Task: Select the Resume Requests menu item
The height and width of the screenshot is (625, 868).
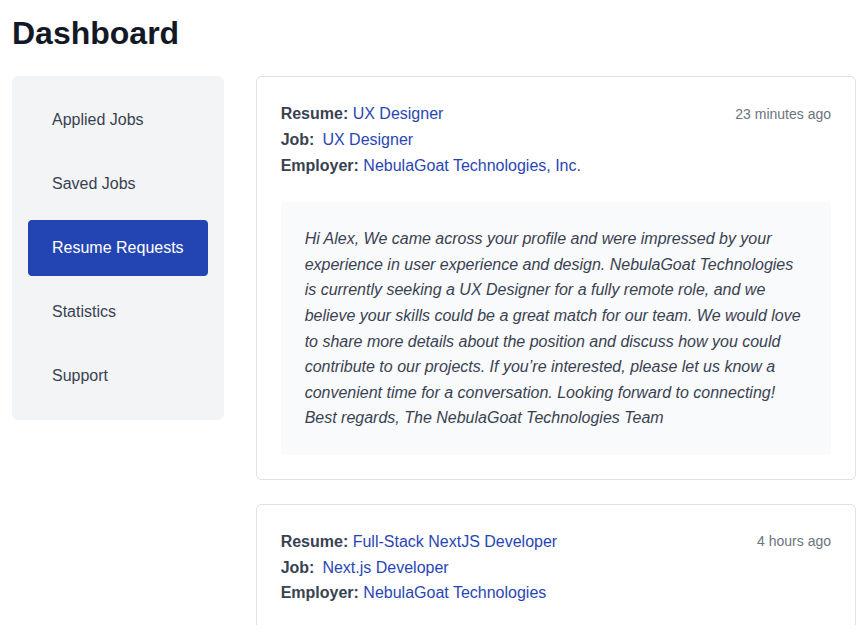Action: (x=118, y=248)
